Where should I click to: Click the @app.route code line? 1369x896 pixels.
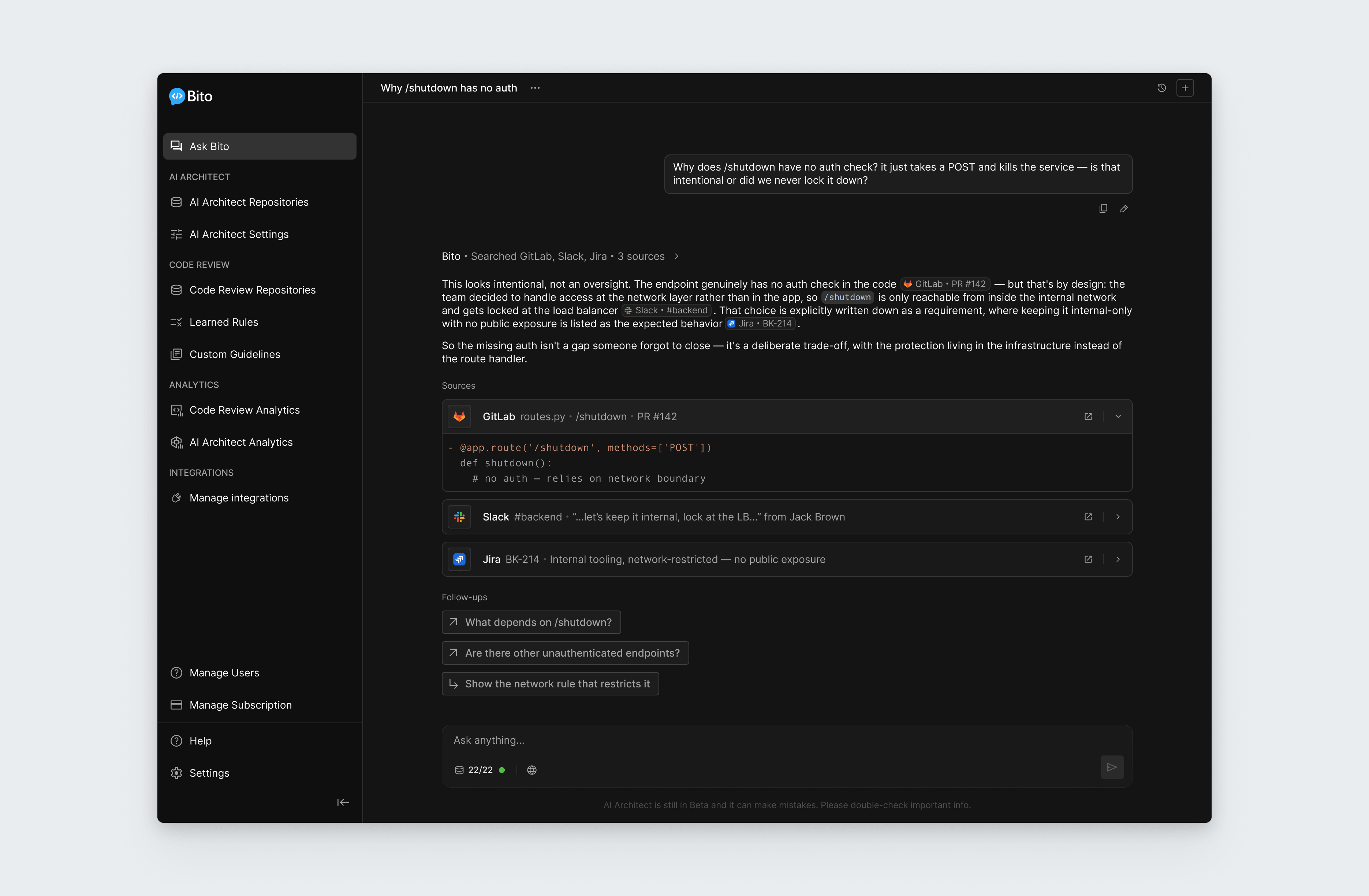[586, 447]
